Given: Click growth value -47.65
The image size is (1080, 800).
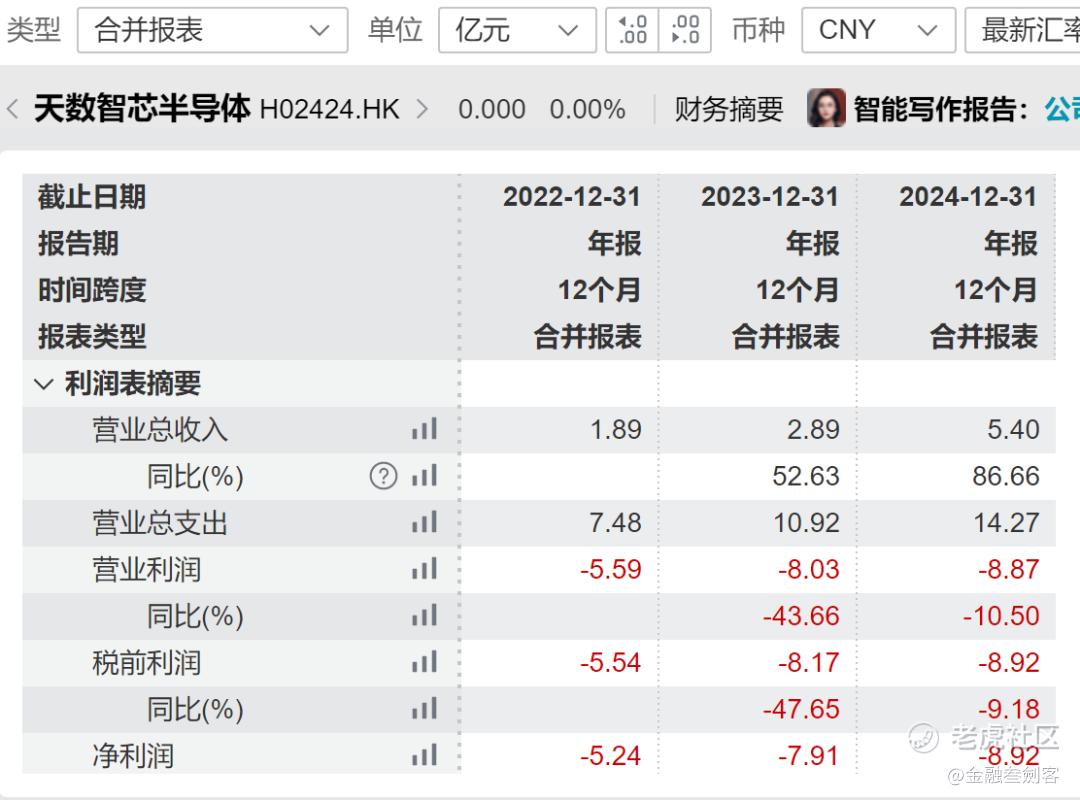Looking at the screenshot, I should 802,709.
